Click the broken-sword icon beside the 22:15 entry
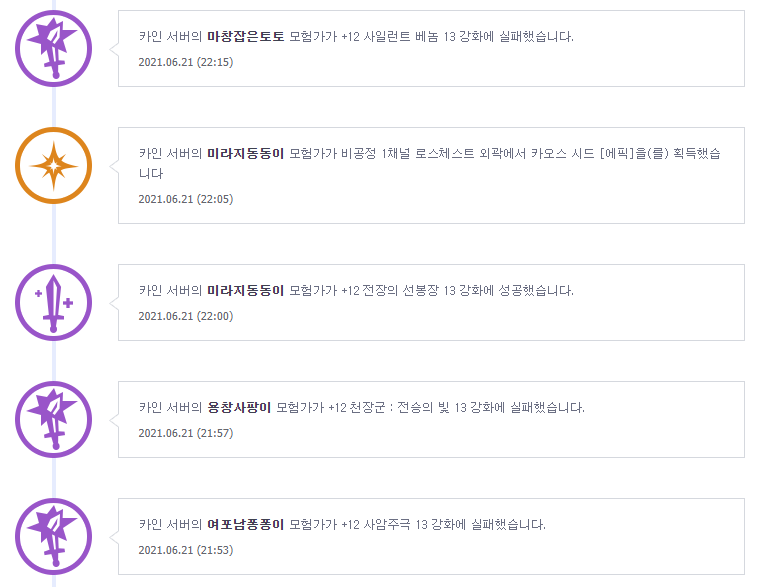 (x=54, y=48)
